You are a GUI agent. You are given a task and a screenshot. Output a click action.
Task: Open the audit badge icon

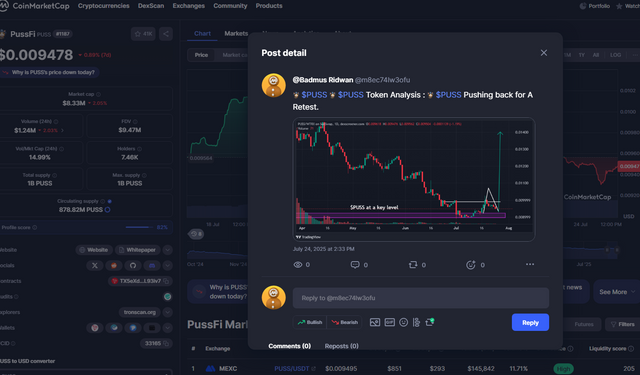[x=167, y=297]
